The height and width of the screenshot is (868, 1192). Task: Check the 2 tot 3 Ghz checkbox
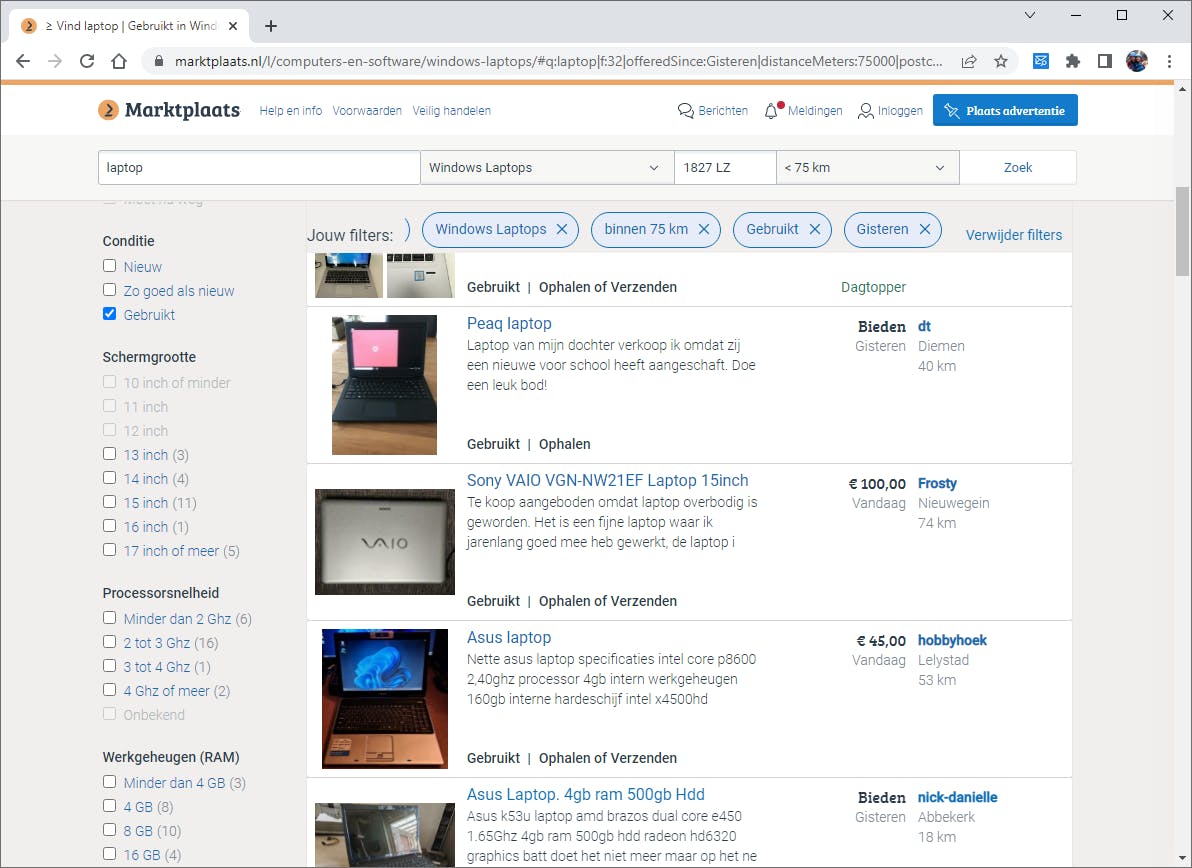[109, 641]
